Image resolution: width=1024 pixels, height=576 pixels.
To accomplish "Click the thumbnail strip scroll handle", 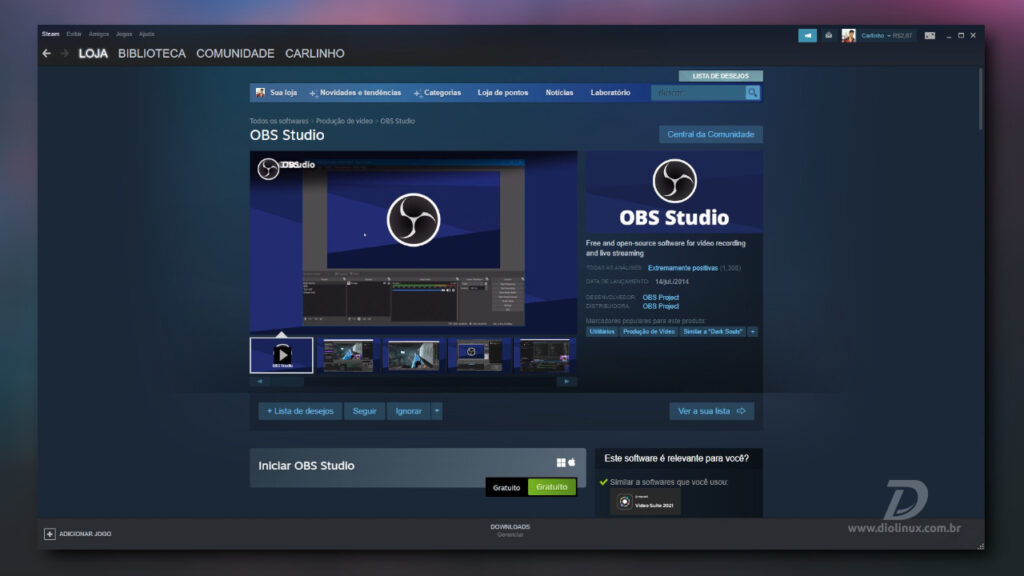I will point(289,381).
